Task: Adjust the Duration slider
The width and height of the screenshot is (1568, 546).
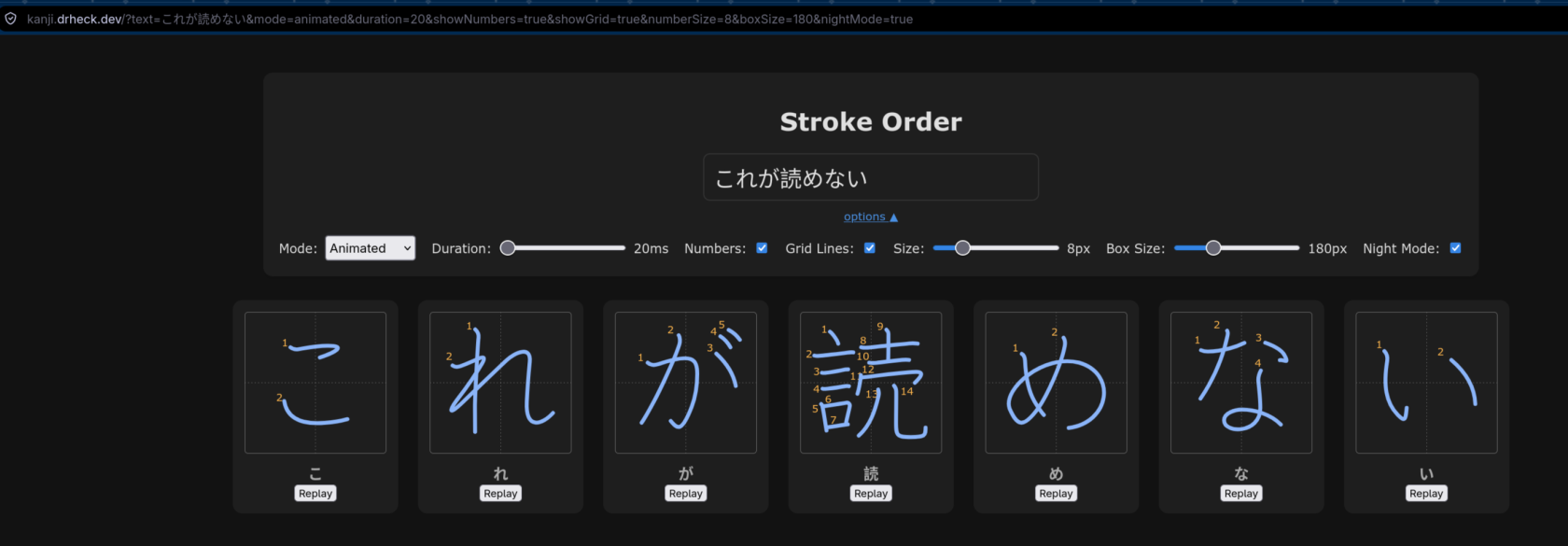Action: pos(563,248)
